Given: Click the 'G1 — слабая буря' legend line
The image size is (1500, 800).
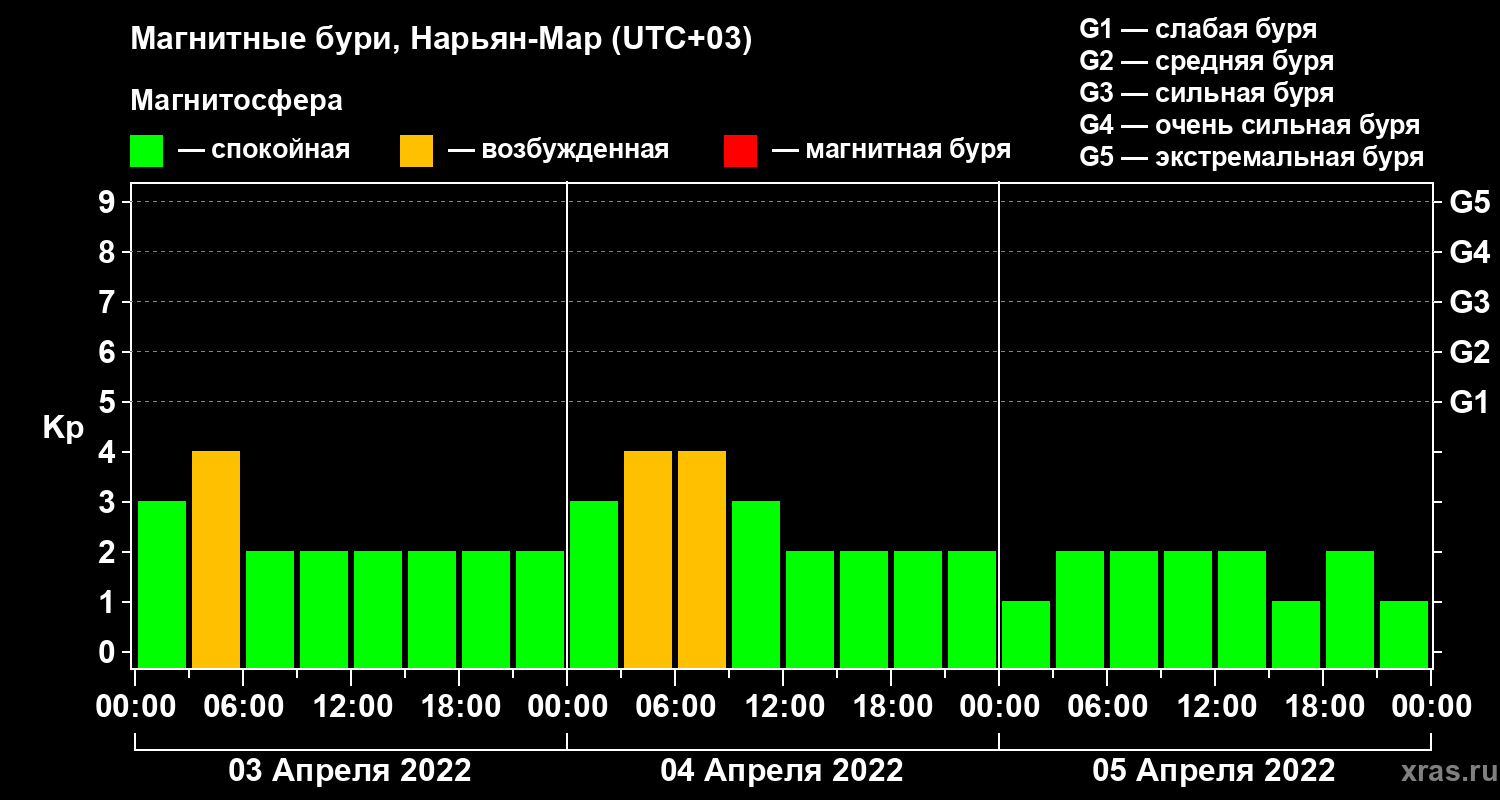Looking at the screenshot, I should coord(1198,28).
